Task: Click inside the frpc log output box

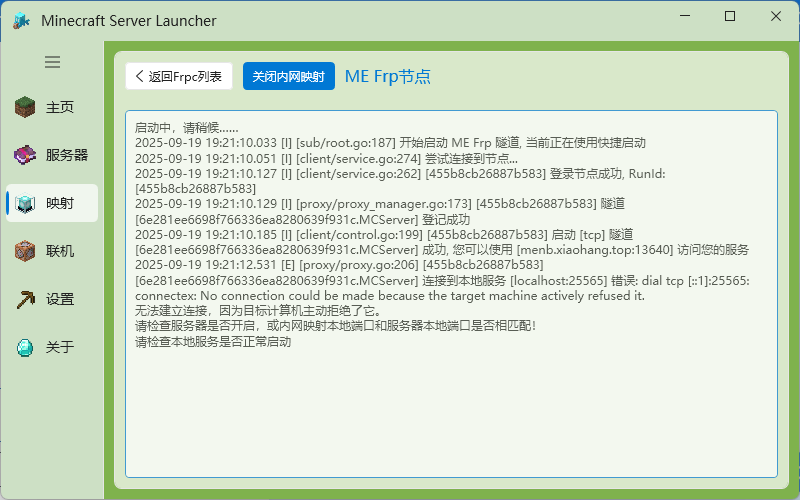Action: pyautogui.click(x=452, y=294)
